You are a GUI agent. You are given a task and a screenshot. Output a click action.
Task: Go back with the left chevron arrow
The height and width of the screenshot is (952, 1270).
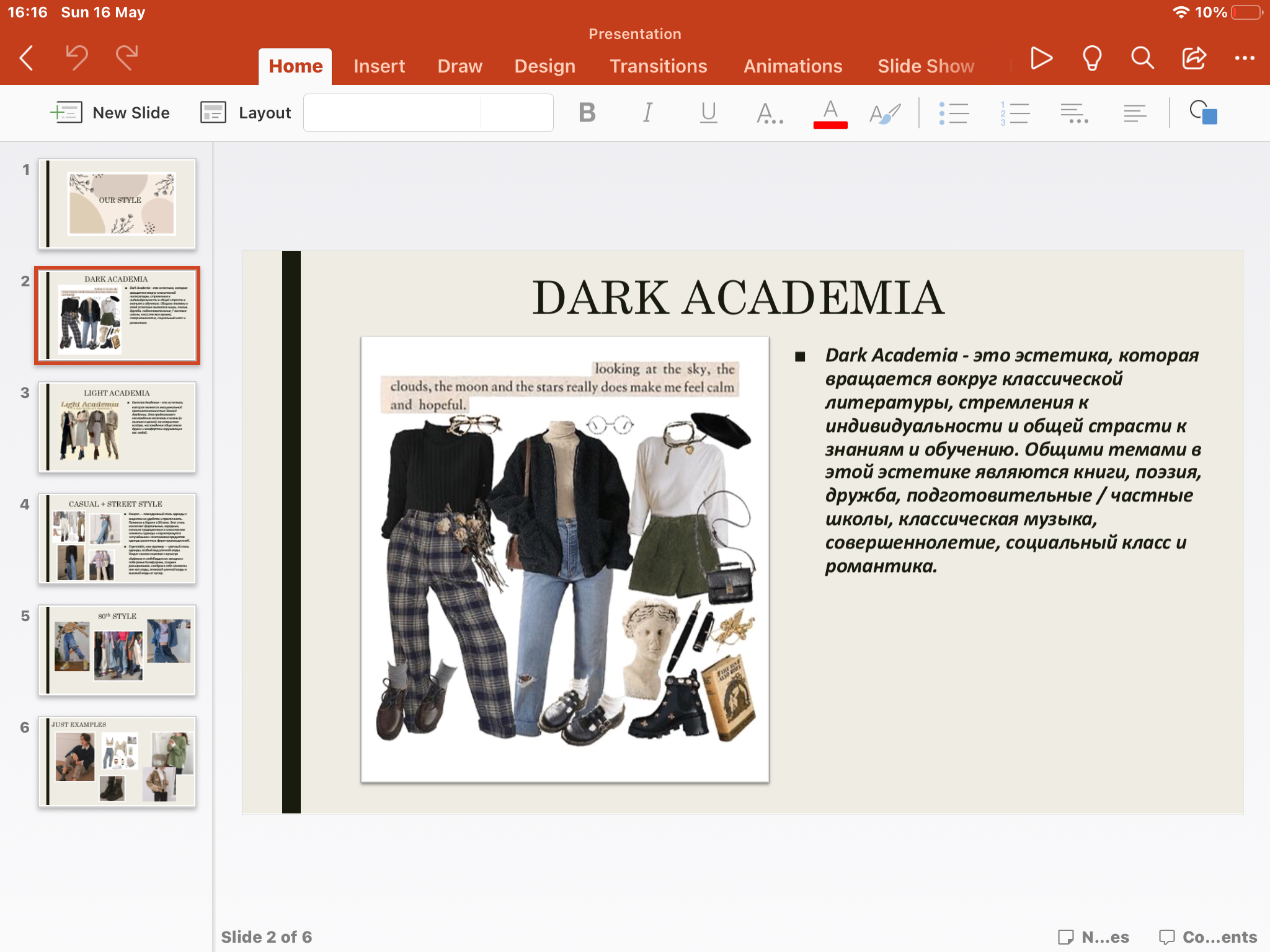point(27,58)
